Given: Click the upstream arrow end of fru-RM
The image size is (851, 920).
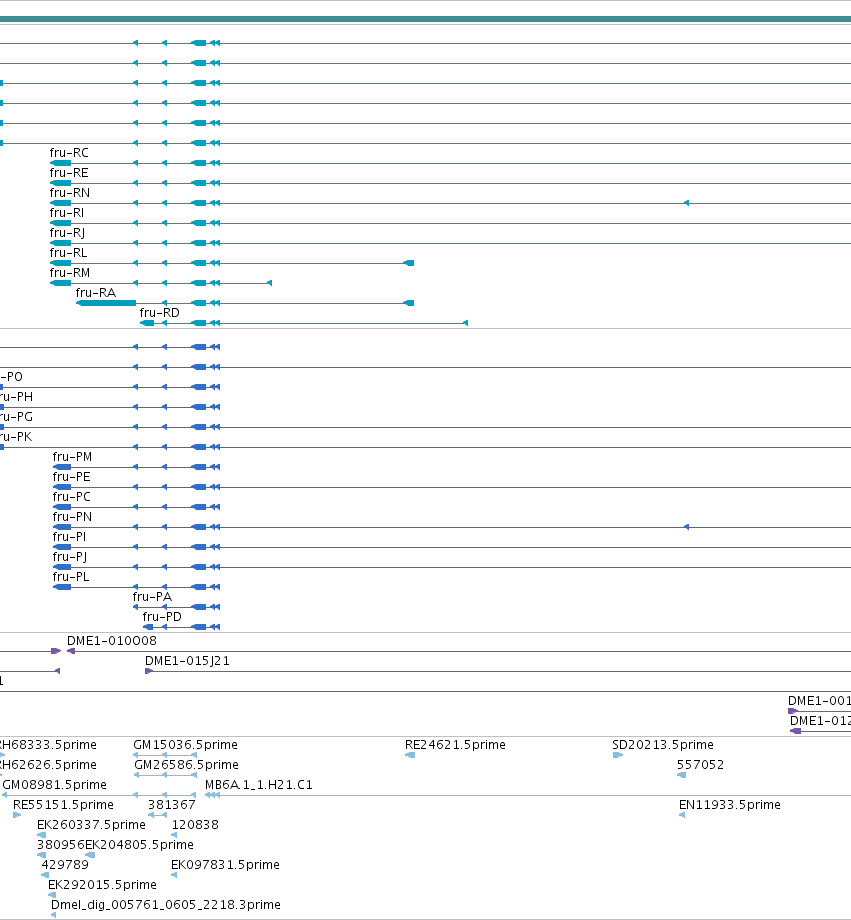Looking at the screenshot, I should 269,283.
